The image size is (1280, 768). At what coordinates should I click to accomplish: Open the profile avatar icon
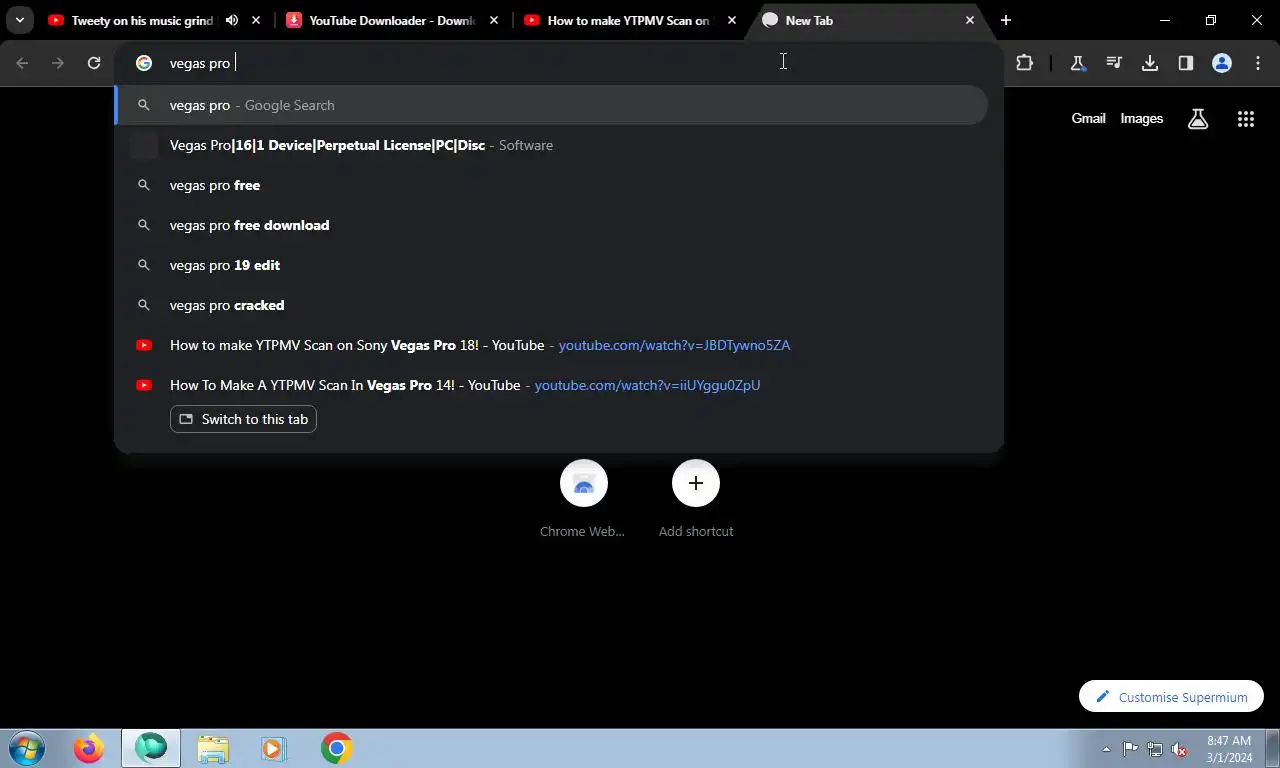coord(1222,63)
